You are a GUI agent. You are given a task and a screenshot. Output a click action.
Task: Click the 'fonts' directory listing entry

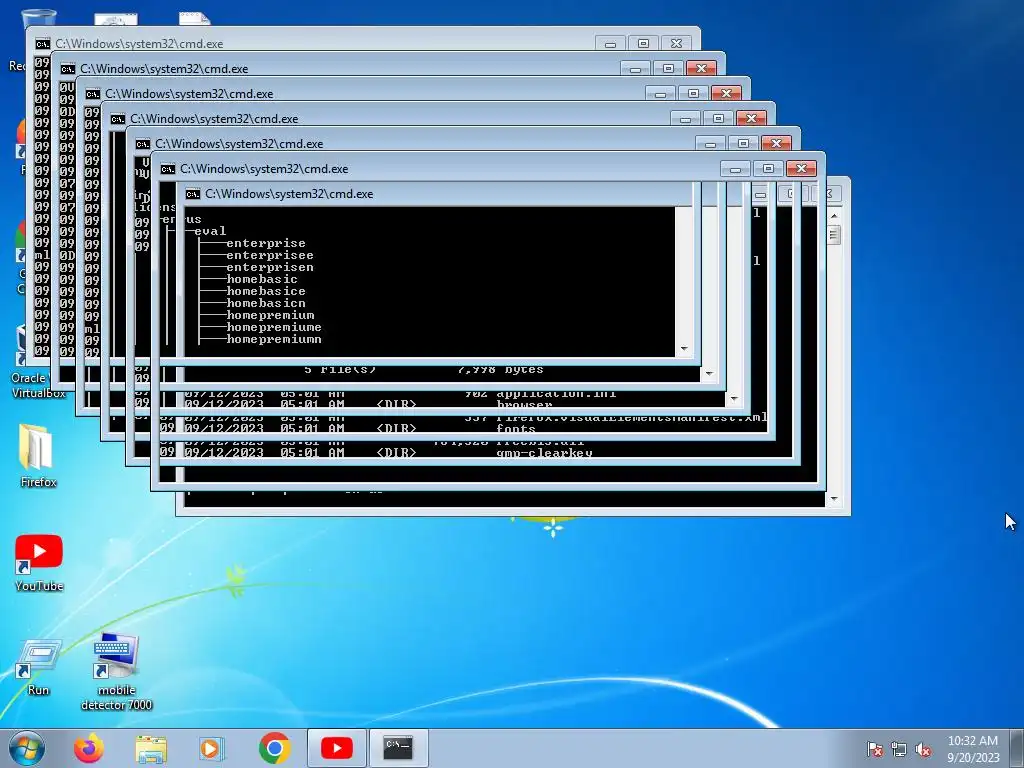[x=516, y=429]
